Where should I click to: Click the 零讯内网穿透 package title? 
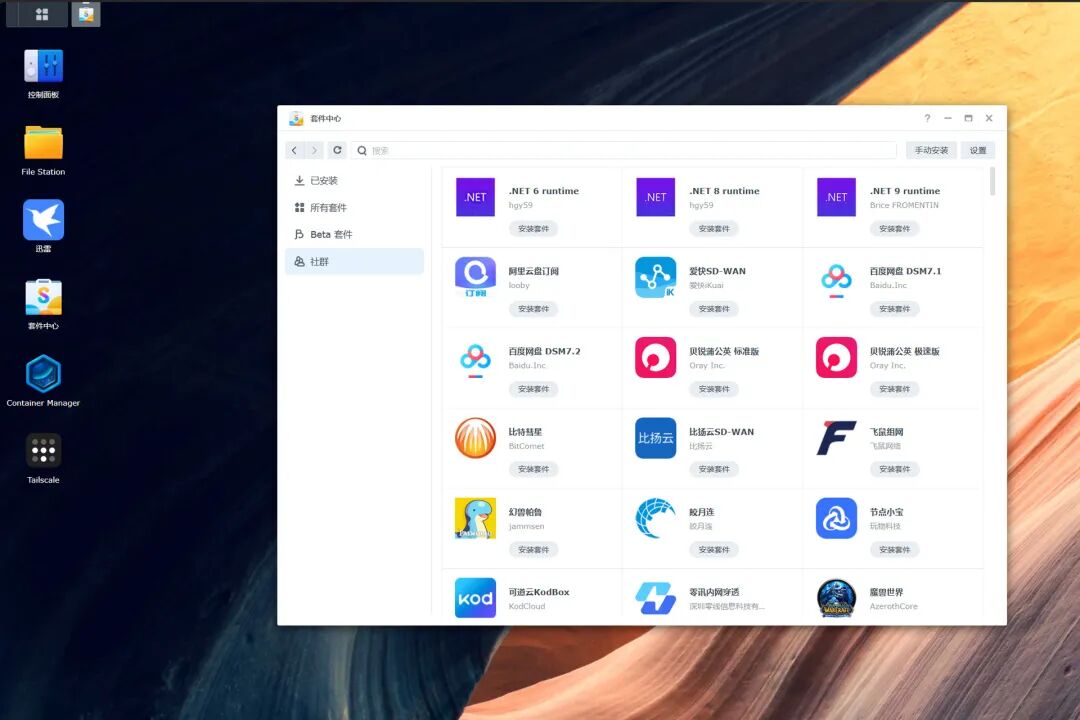tap(714, 592)
